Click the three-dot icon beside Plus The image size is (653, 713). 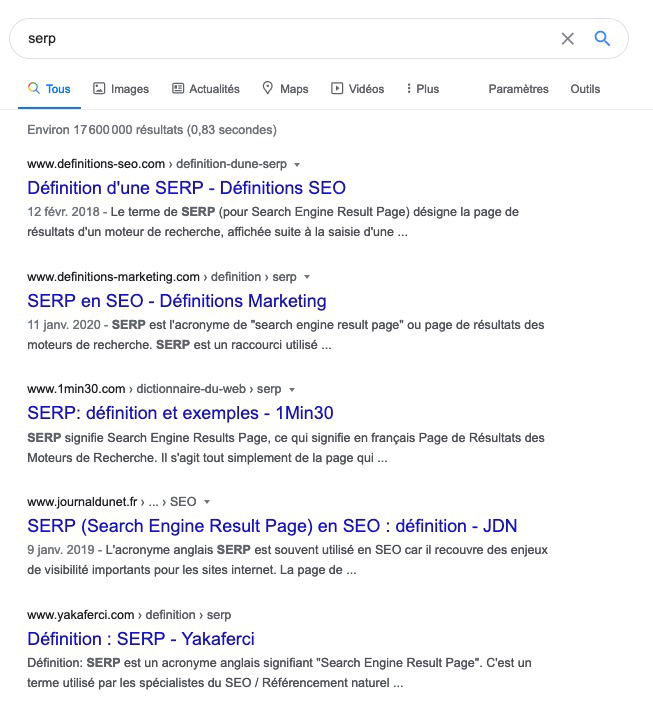tap(409, 88)
